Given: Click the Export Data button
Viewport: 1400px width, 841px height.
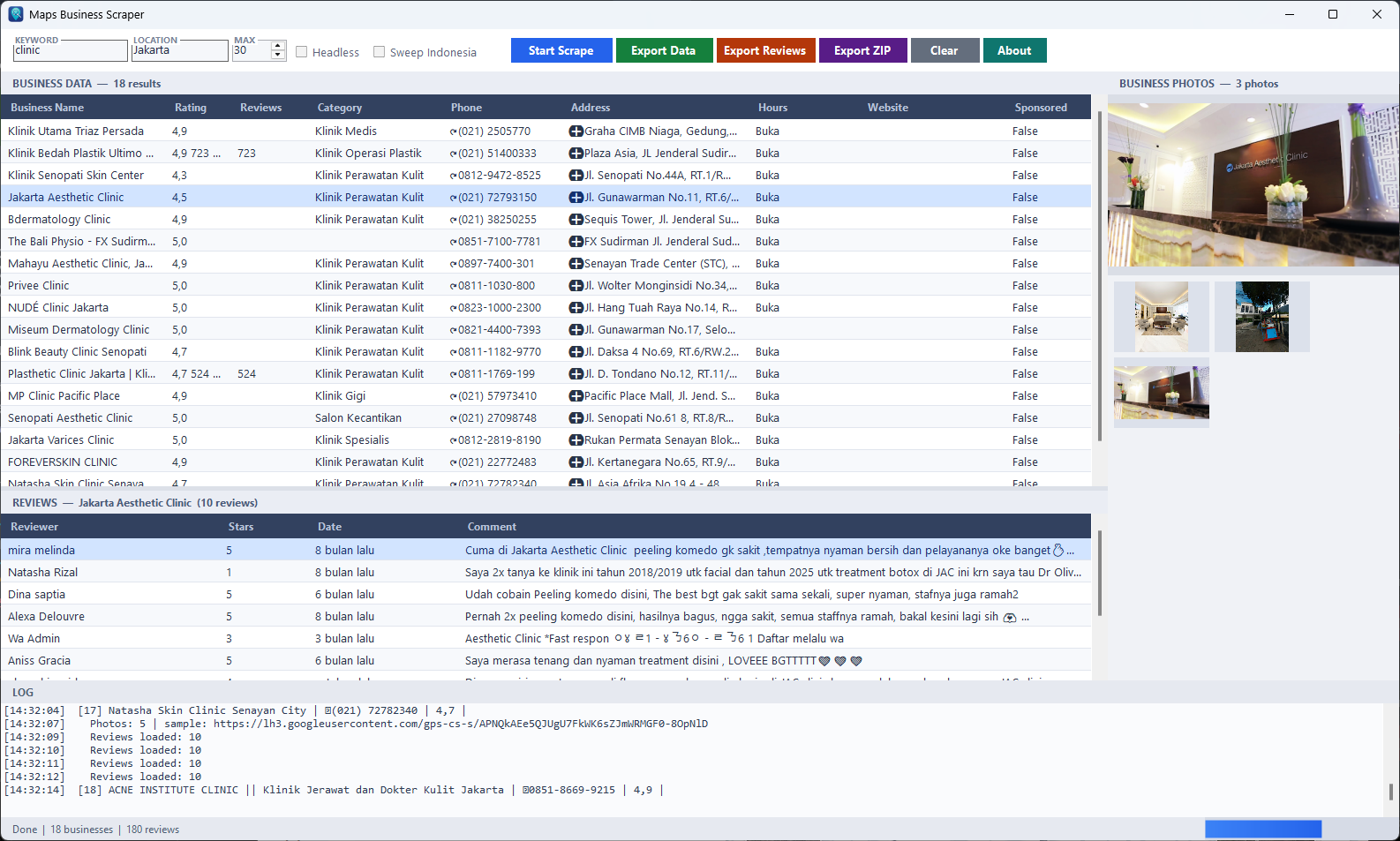Looking at the screenshot, I should [x=663, y=50].
